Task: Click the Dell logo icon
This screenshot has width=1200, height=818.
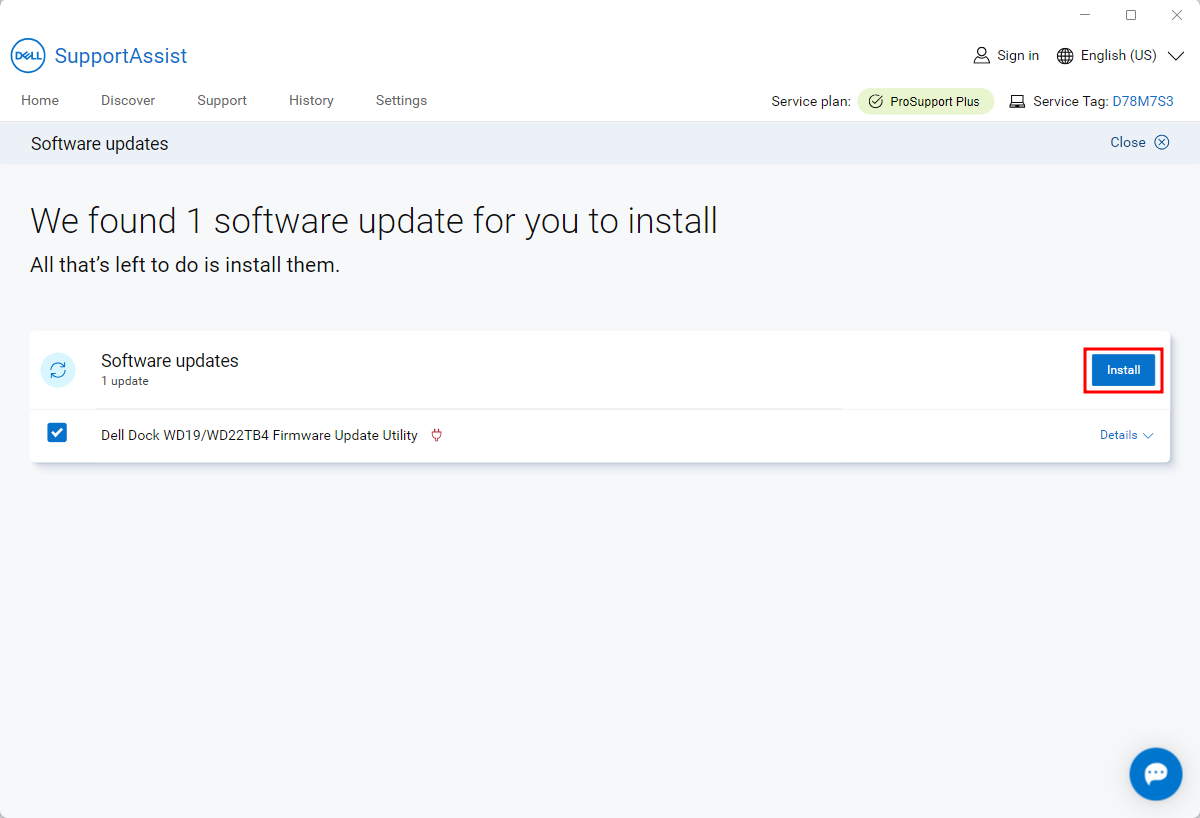Action: click(28, 56)
